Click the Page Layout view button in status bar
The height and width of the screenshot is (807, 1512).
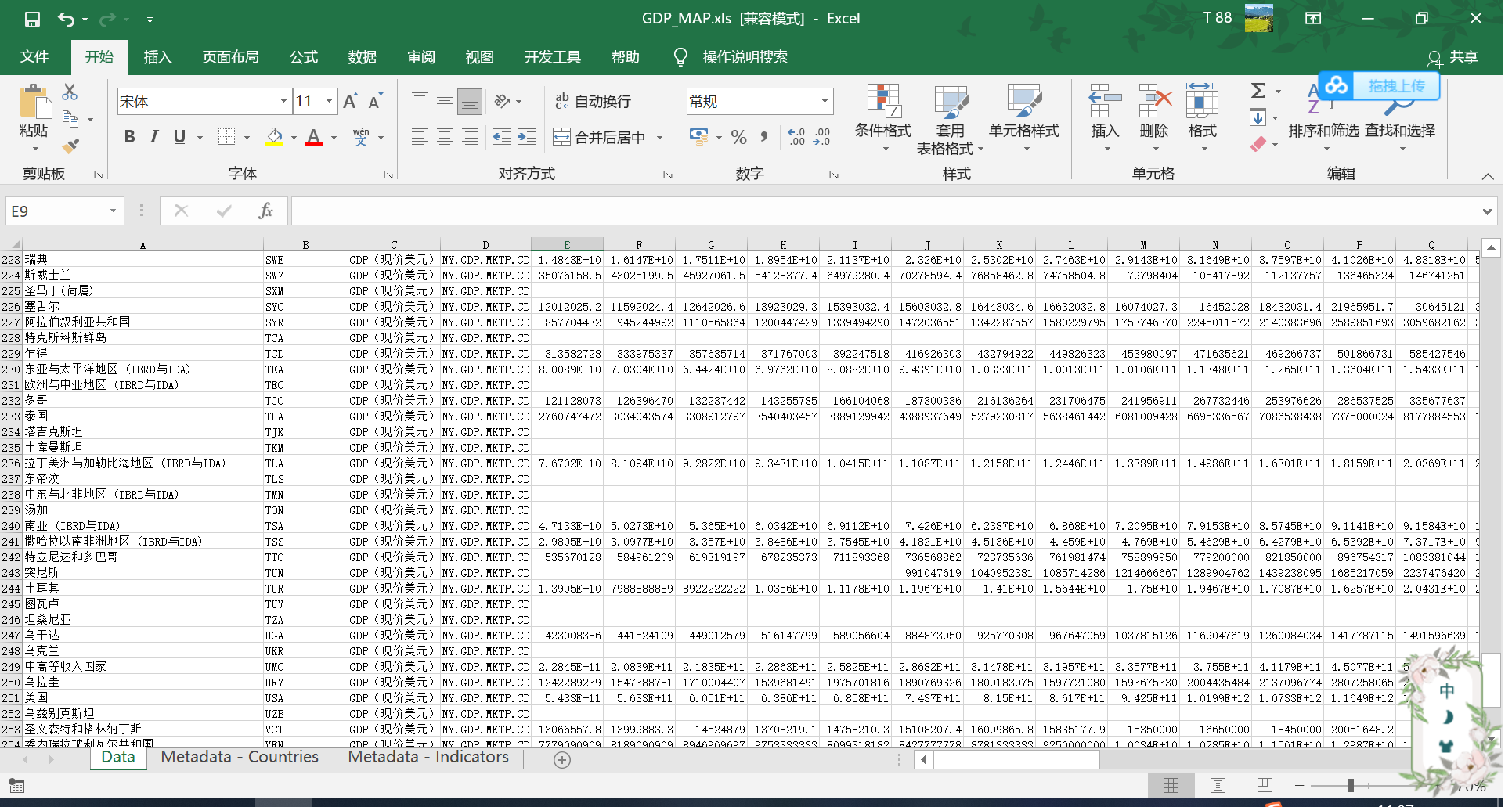[1218, 785]
